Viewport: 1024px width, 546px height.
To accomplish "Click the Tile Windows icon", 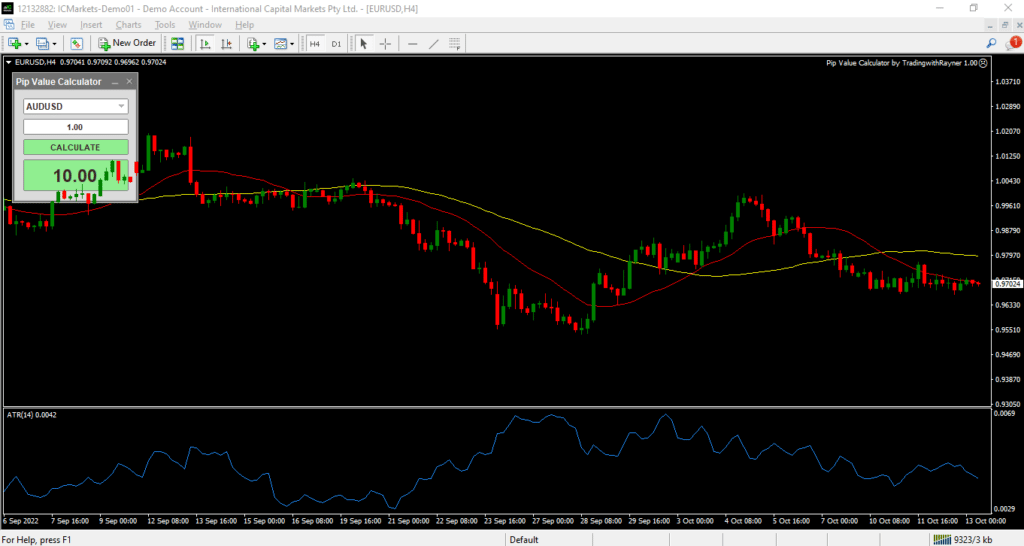I will pyautogui.click(x=177, y=43).
